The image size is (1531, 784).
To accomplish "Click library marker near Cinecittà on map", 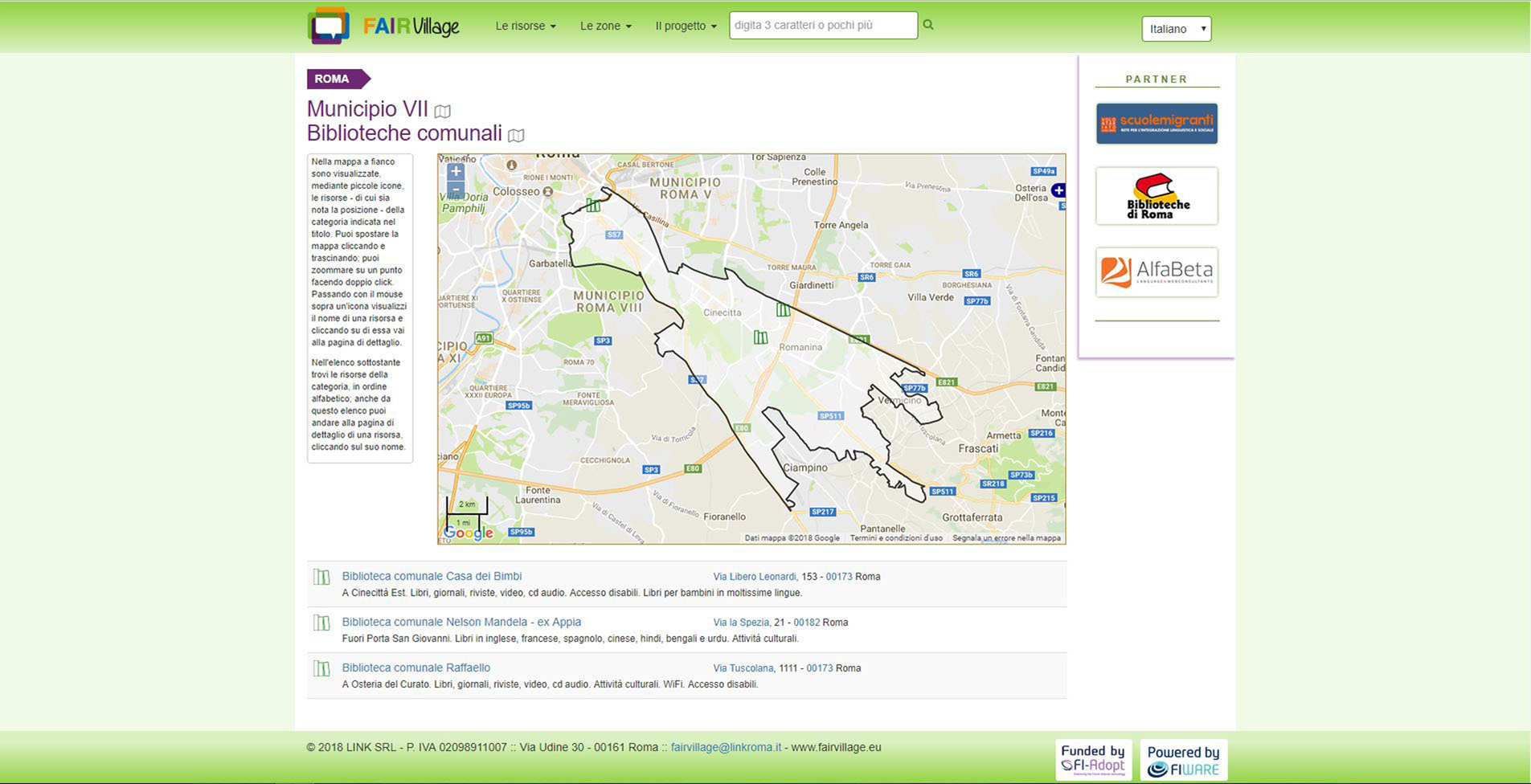I will click(784, 309).
